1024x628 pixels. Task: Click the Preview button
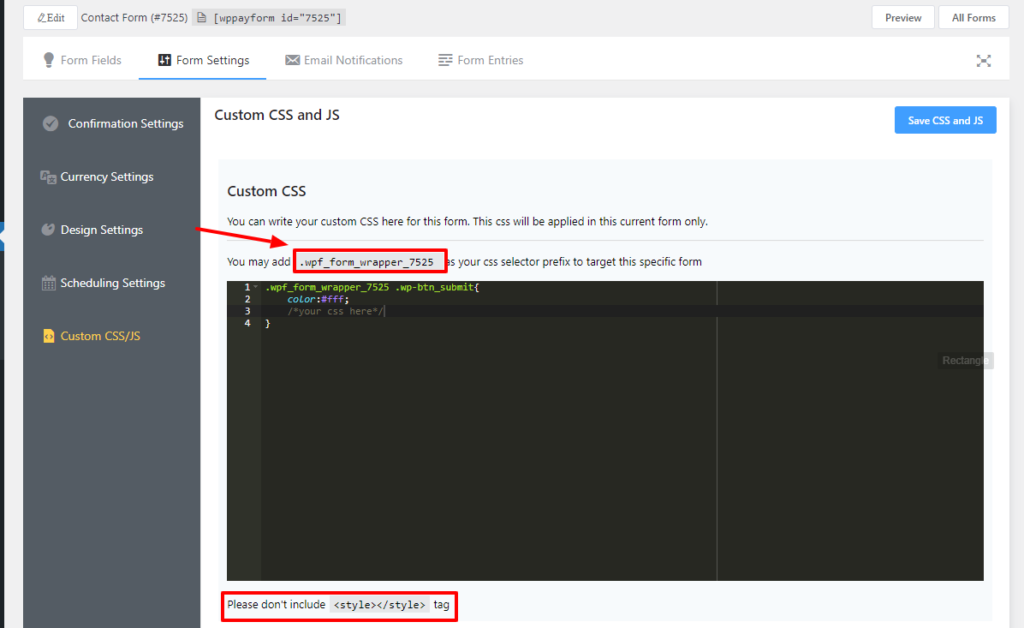pyautogui.click(x=902, y=17)
